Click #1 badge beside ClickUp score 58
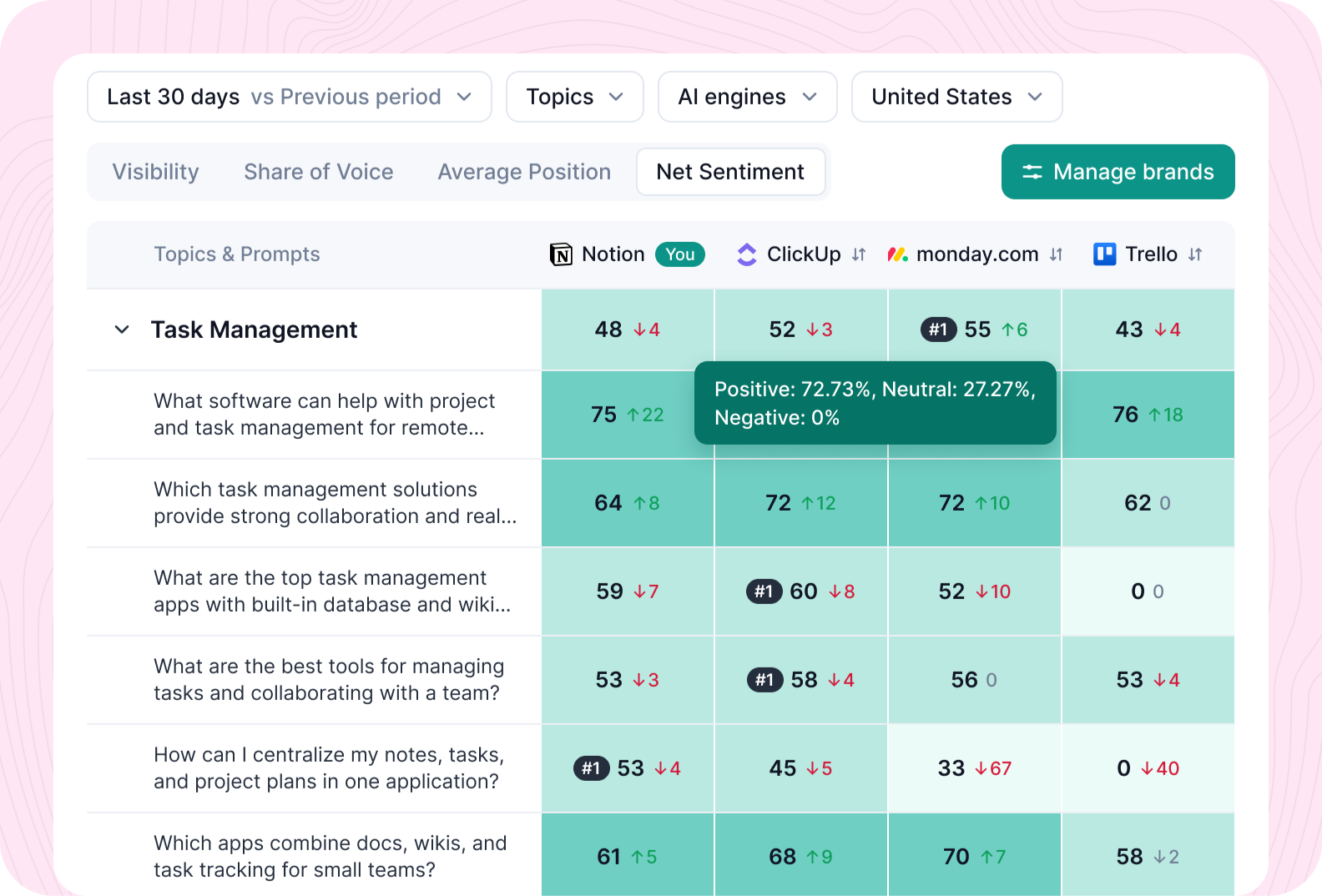This screenshot has height=896, width=1322. tap(764, 680)
